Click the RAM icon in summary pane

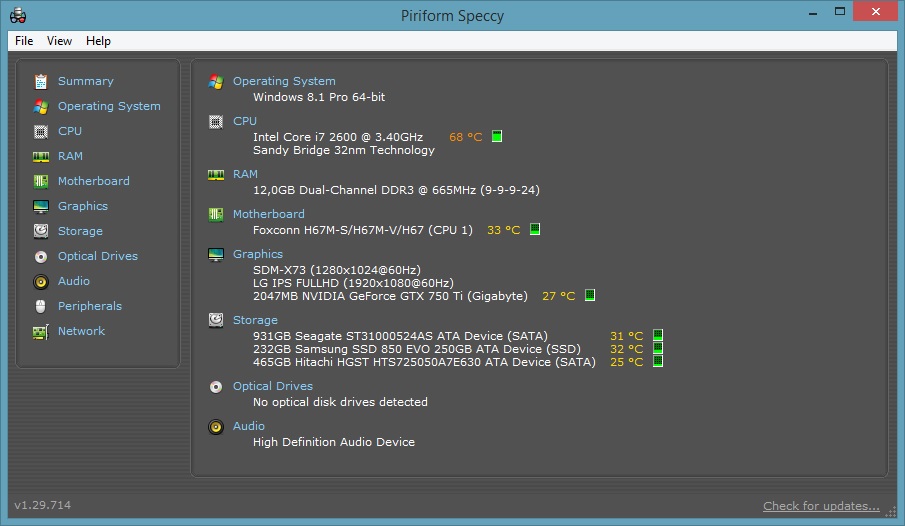point(216,174)
